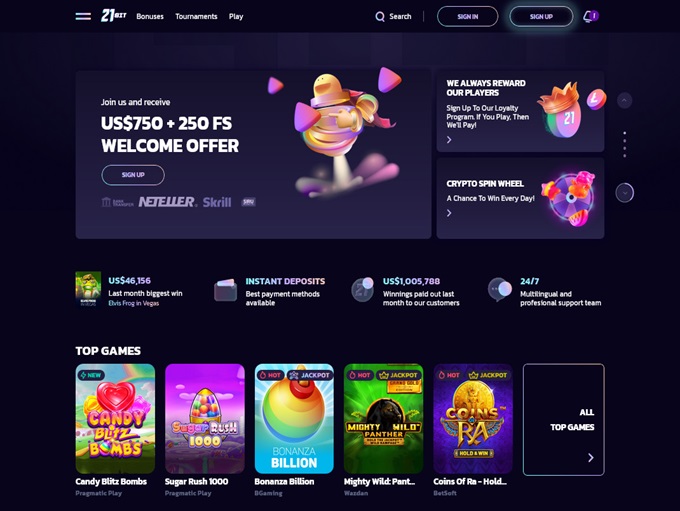
Task: Click the chat bubble support icon
Action: pyautogui.click(x=500, y=289)
